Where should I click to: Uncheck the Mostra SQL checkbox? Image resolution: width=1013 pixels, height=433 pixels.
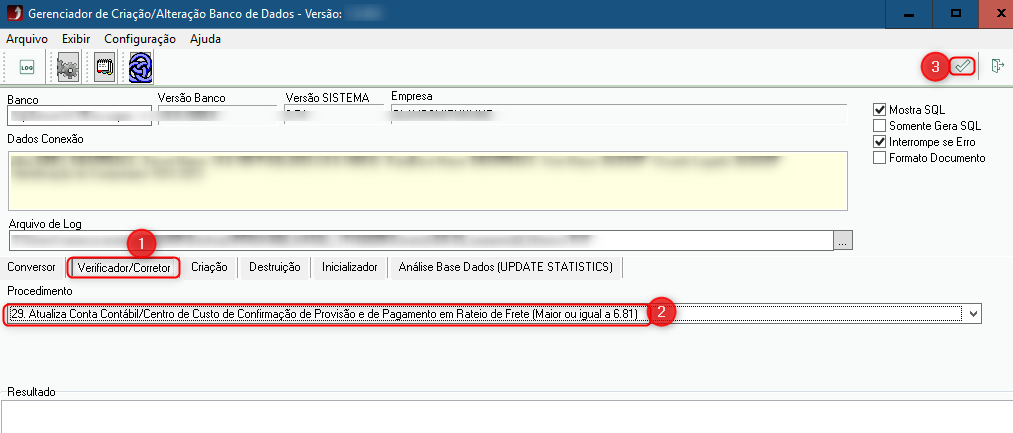pos(880,109)
